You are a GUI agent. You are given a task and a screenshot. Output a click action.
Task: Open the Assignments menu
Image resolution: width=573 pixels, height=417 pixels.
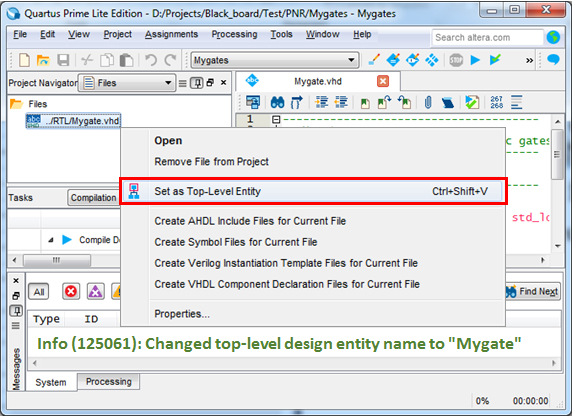coord(171,34)
